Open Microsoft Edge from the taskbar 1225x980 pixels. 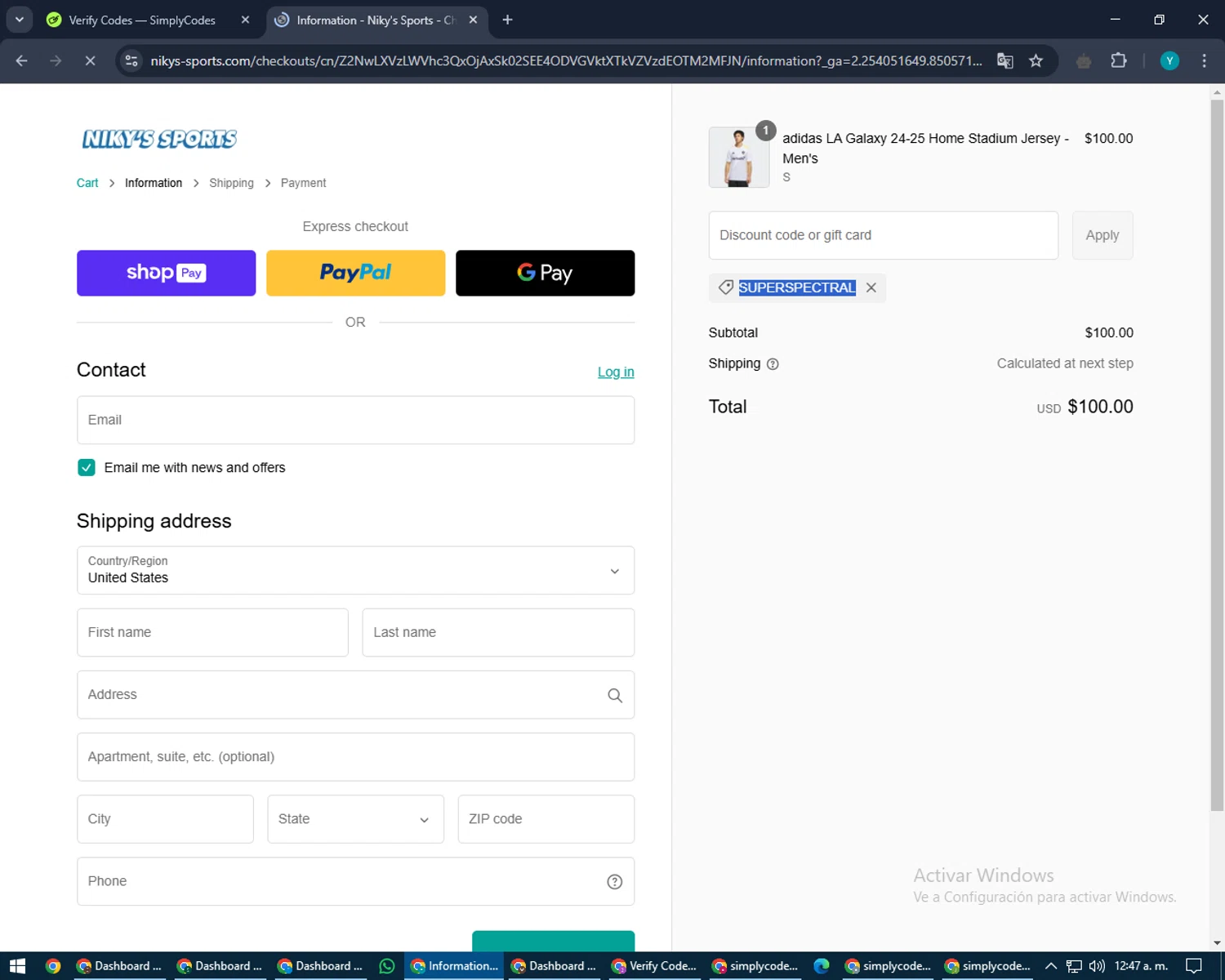point(822,966)
